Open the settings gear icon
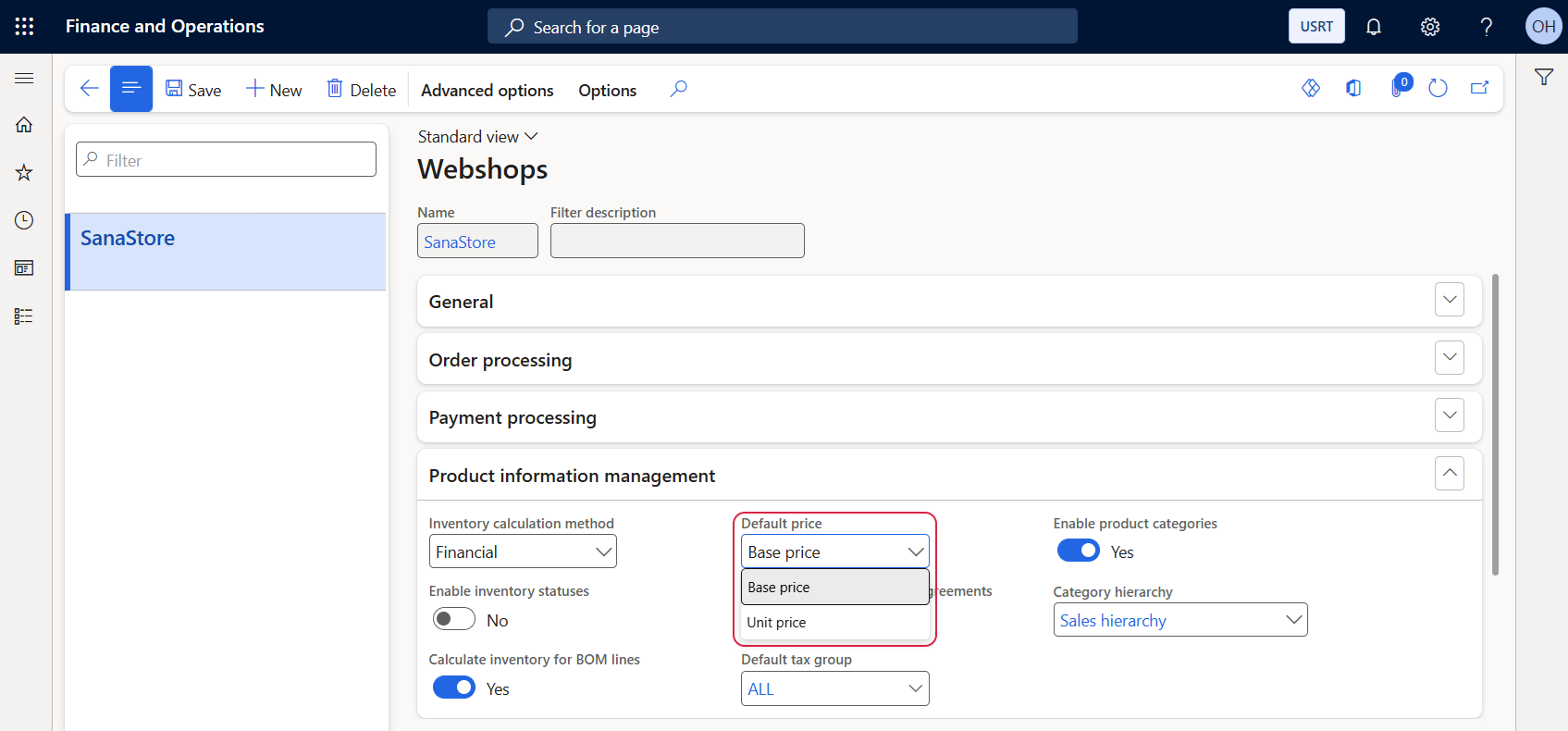 coord(1430,27)
